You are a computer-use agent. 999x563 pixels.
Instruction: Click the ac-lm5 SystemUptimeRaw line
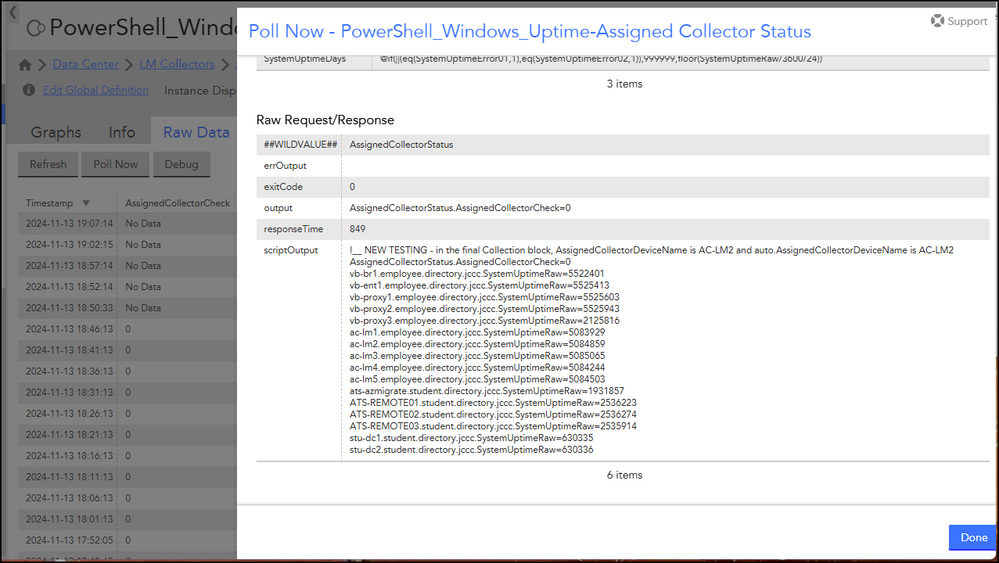tap(477, 379)
